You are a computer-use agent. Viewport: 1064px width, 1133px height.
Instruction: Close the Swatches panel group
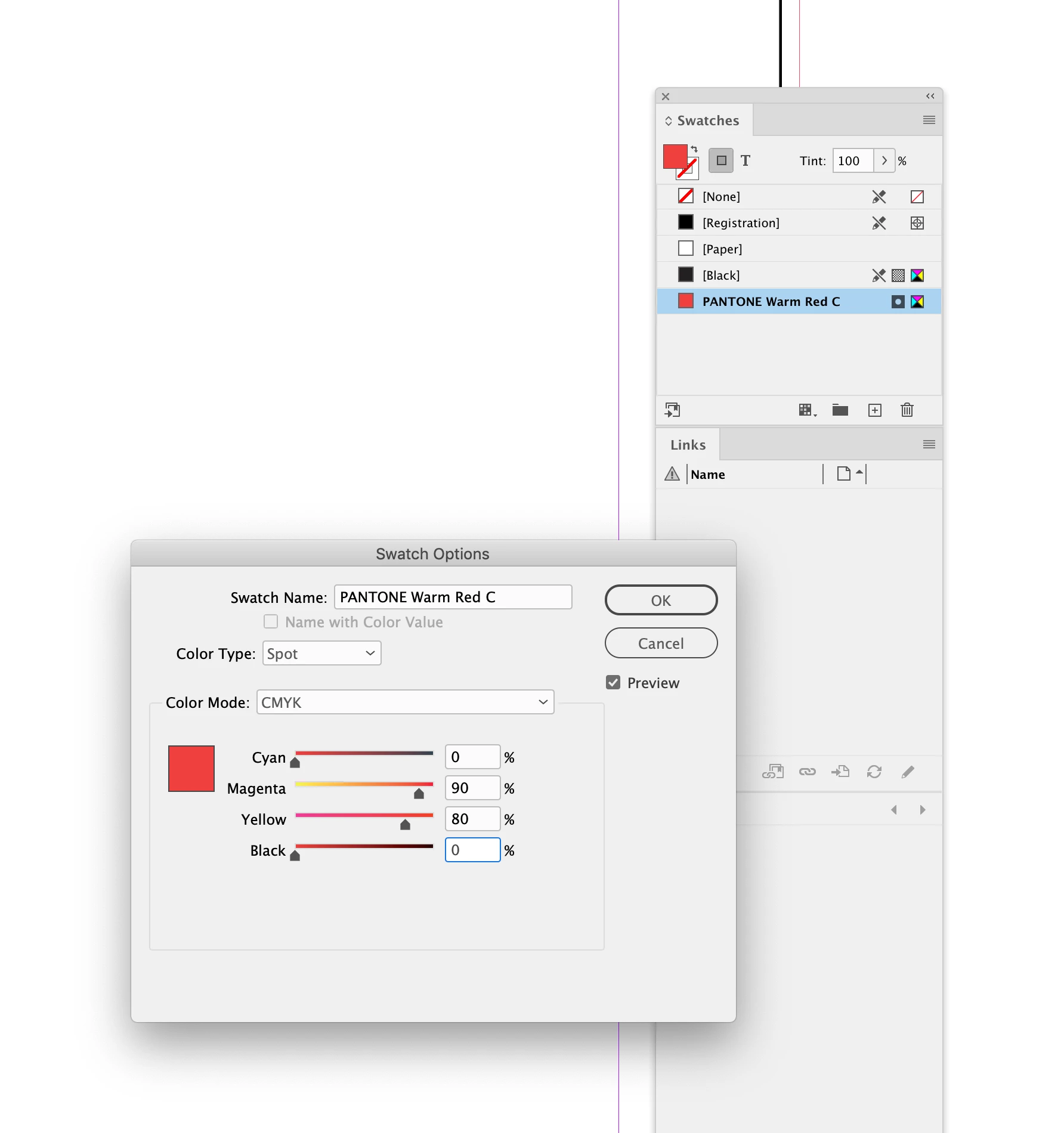[x=666, y=96]
